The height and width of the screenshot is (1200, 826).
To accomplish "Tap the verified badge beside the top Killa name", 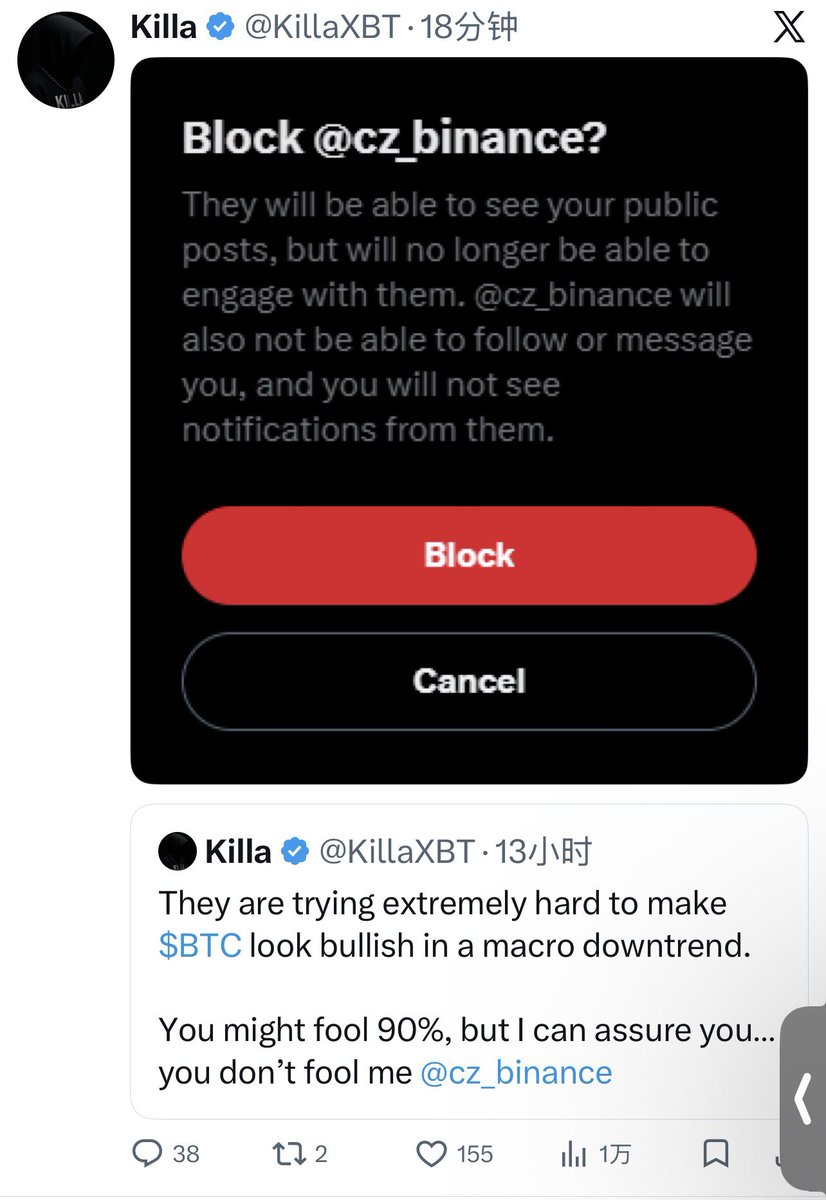I will point(220,28).
